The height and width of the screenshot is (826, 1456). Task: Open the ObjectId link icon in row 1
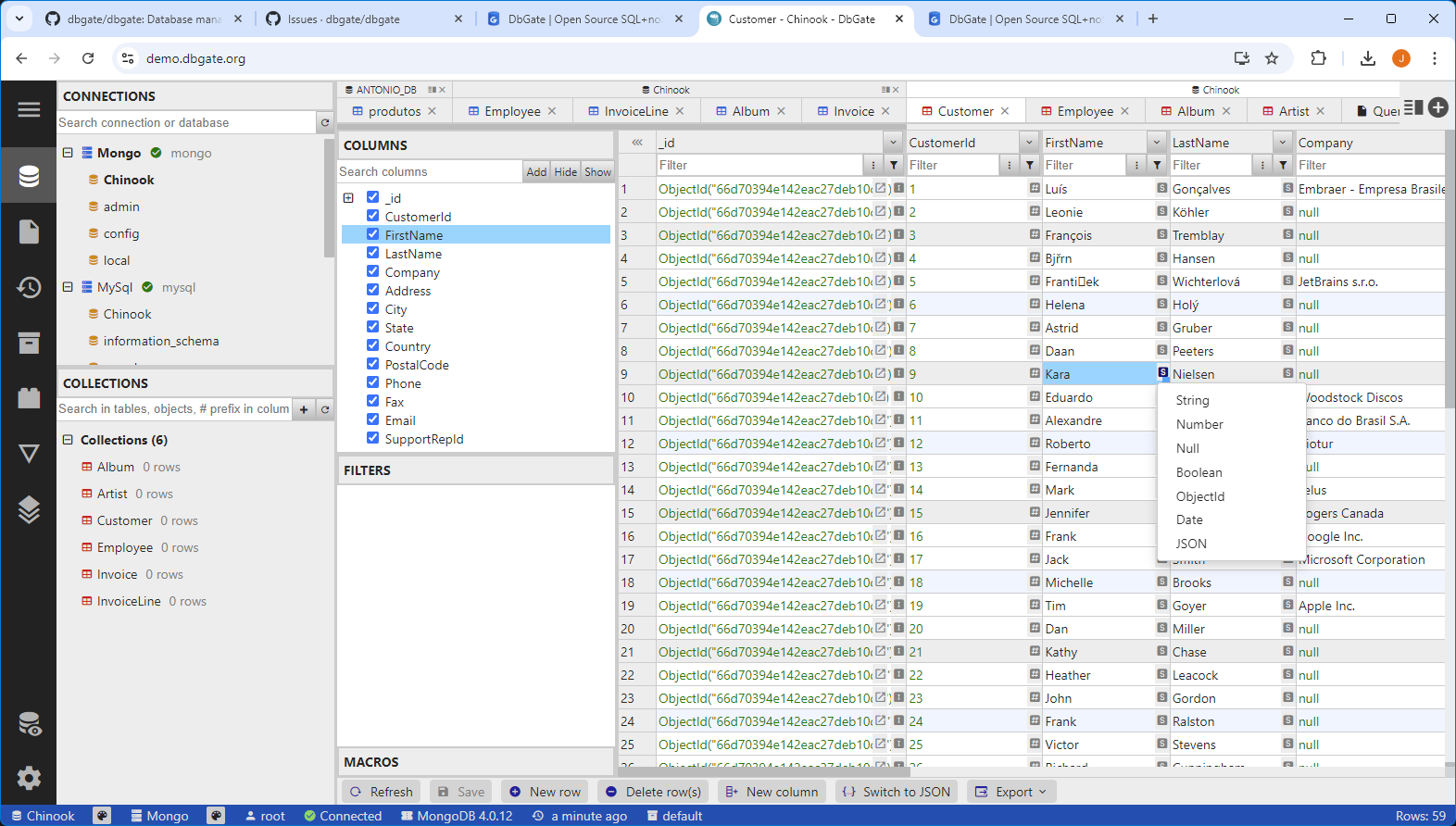pyautogui.click(x=881, y=188)
